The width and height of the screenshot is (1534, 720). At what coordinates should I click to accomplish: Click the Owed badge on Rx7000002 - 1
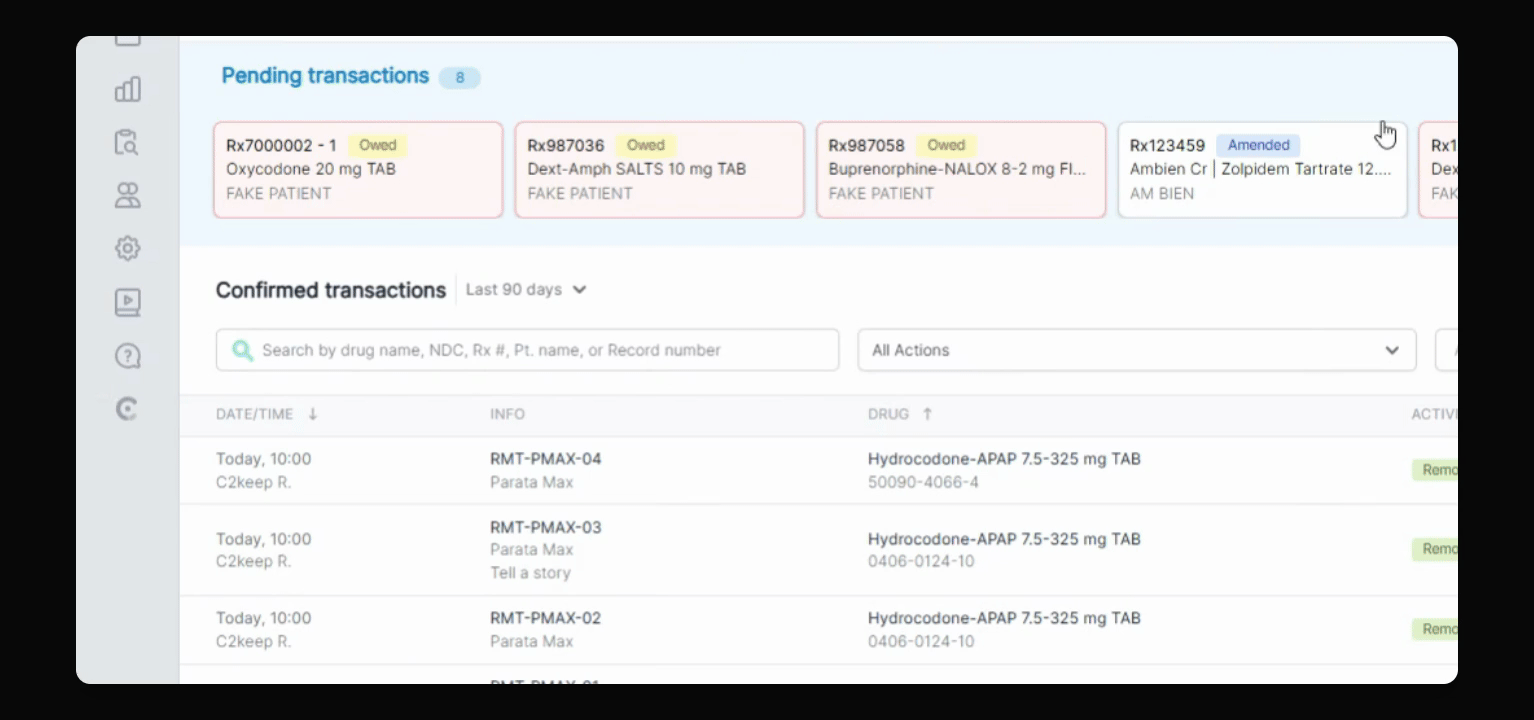(x=378, y=145)
